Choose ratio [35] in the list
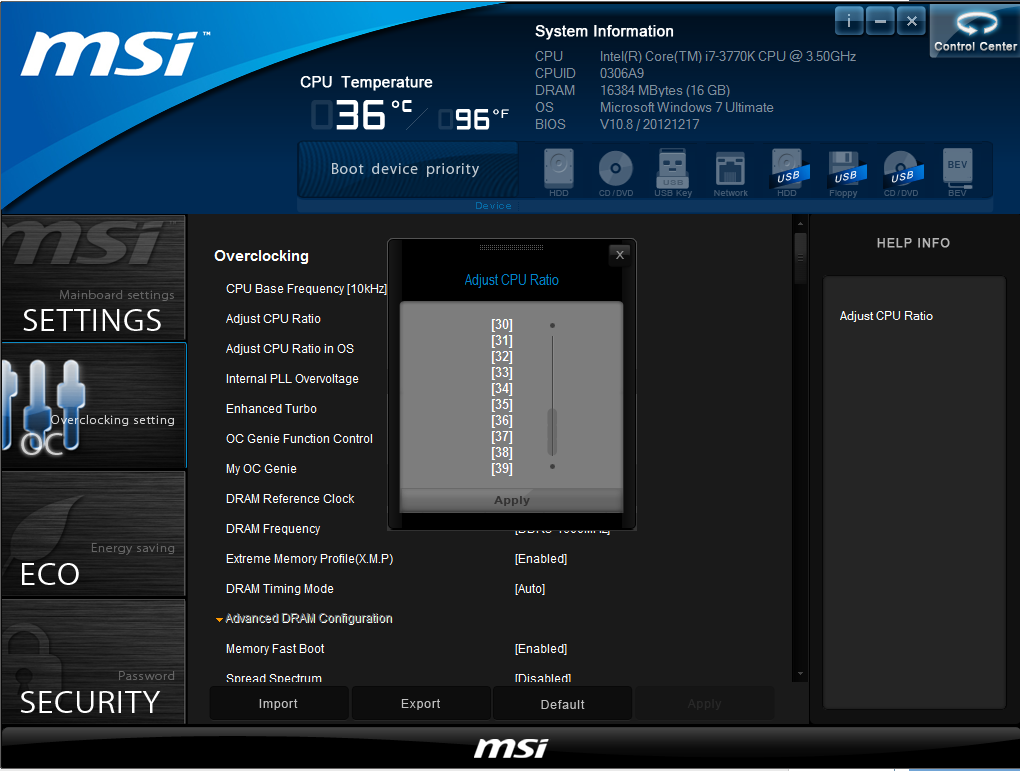The width and height of the screenshot is (1020, 771). tap(502, 404)
